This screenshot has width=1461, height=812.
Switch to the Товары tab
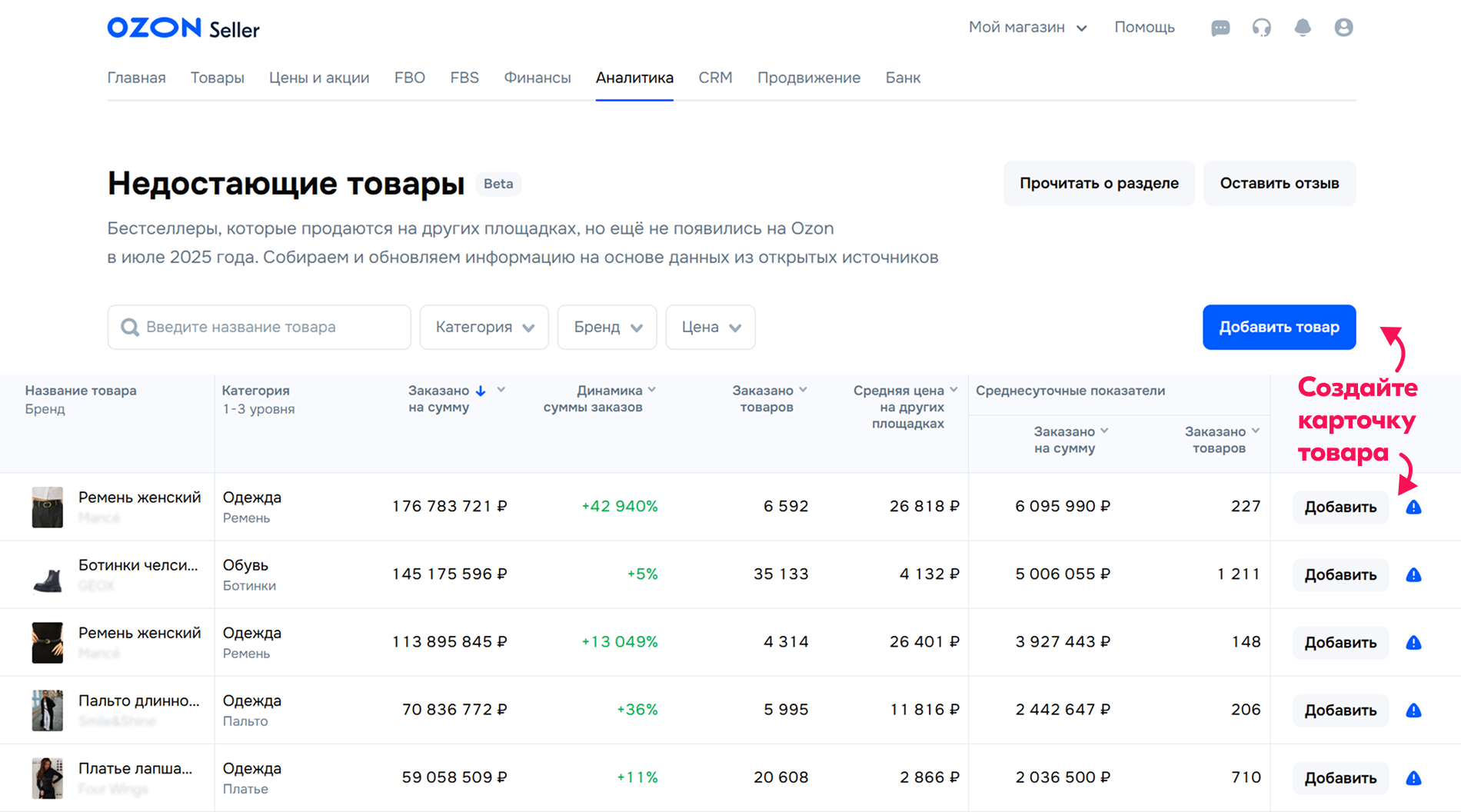(218, 78)
